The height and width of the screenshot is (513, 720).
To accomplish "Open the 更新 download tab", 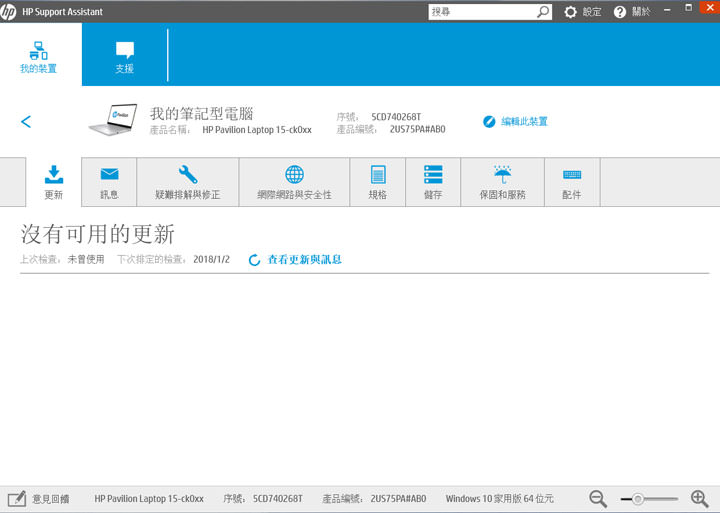I will [54, 182].
